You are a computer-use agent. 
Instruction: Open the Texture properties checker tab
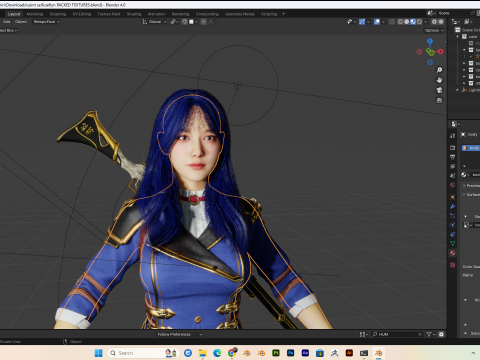[453, 265]
